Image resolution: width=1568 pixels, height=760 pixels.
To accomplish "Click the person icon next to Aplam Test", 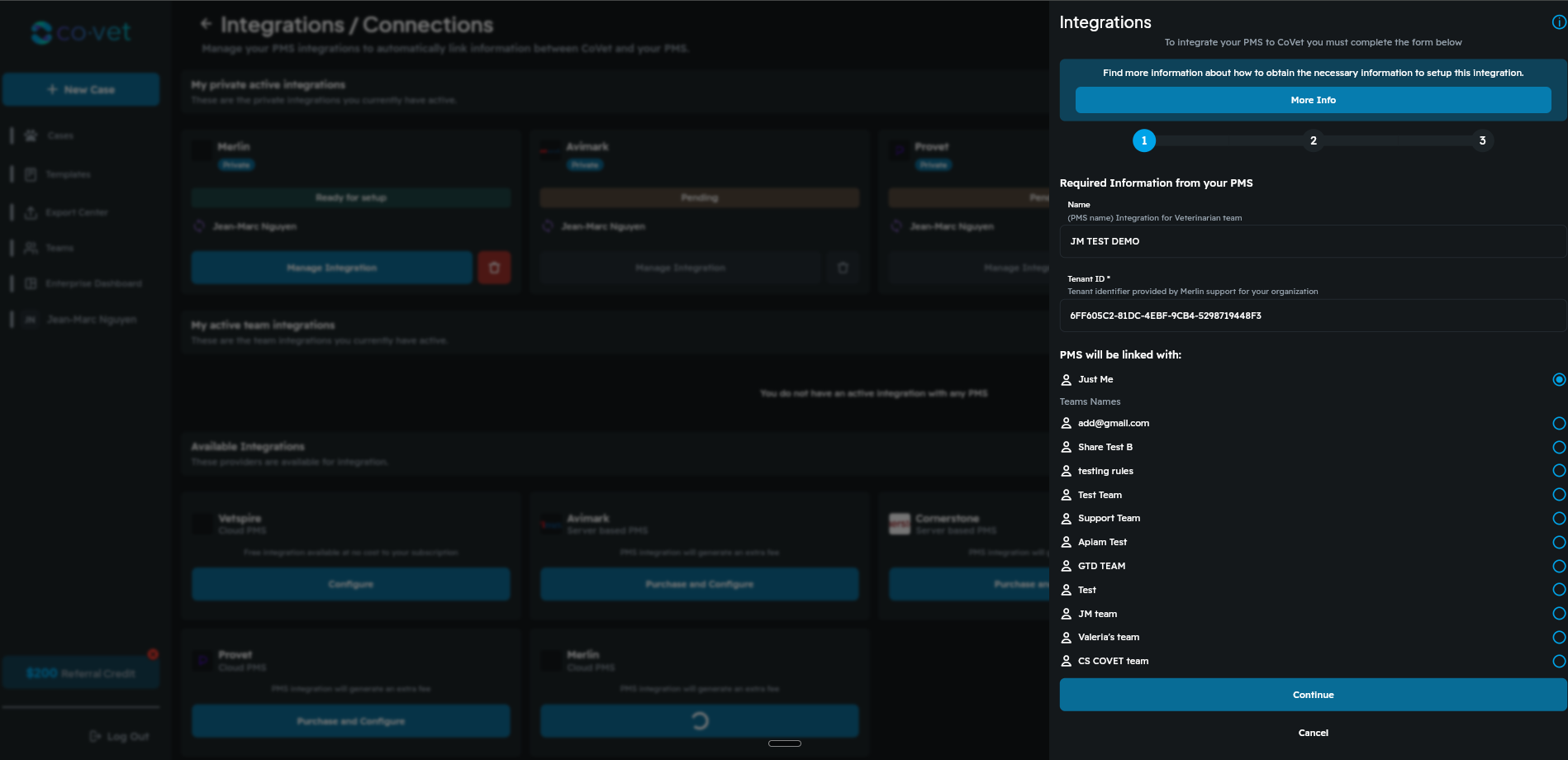I will [1067, 542].
